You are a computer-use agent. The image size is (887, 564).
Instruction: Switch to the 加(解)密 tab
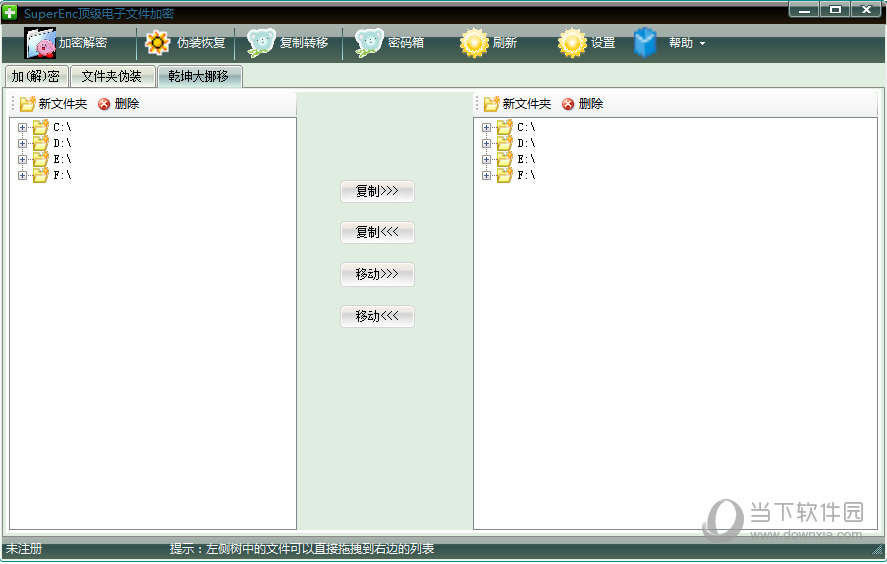click(36, 76)
